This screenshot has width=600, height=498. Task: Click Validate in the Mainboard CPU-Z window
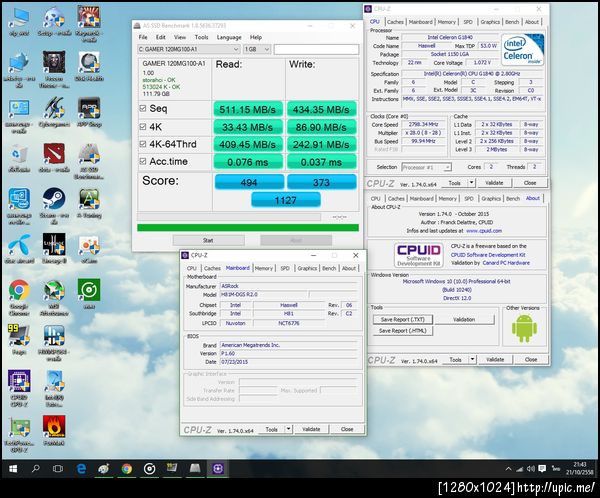tap(311, 429)
